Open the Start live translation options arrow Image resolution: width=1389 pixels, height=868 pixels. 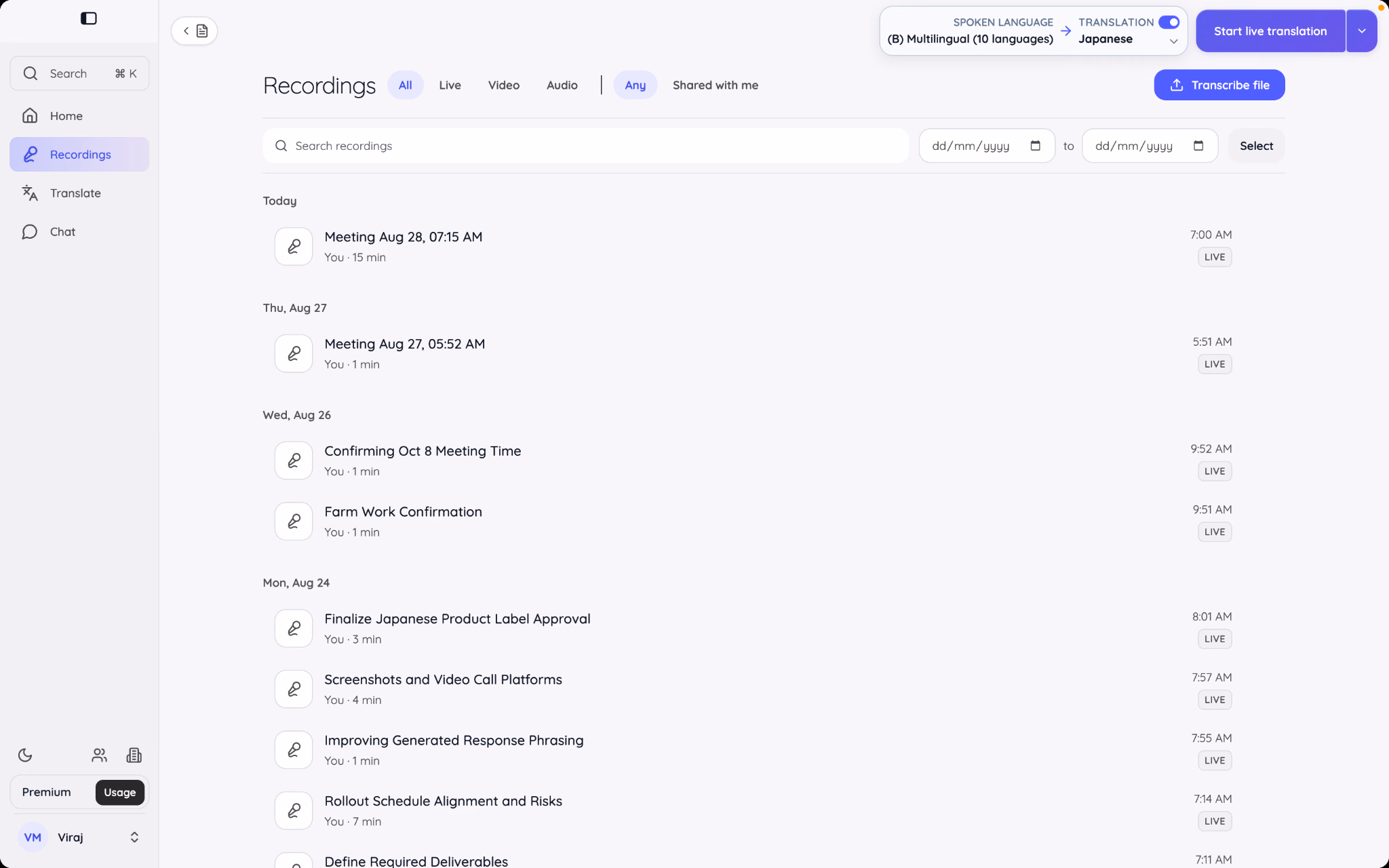(1362, 31)
